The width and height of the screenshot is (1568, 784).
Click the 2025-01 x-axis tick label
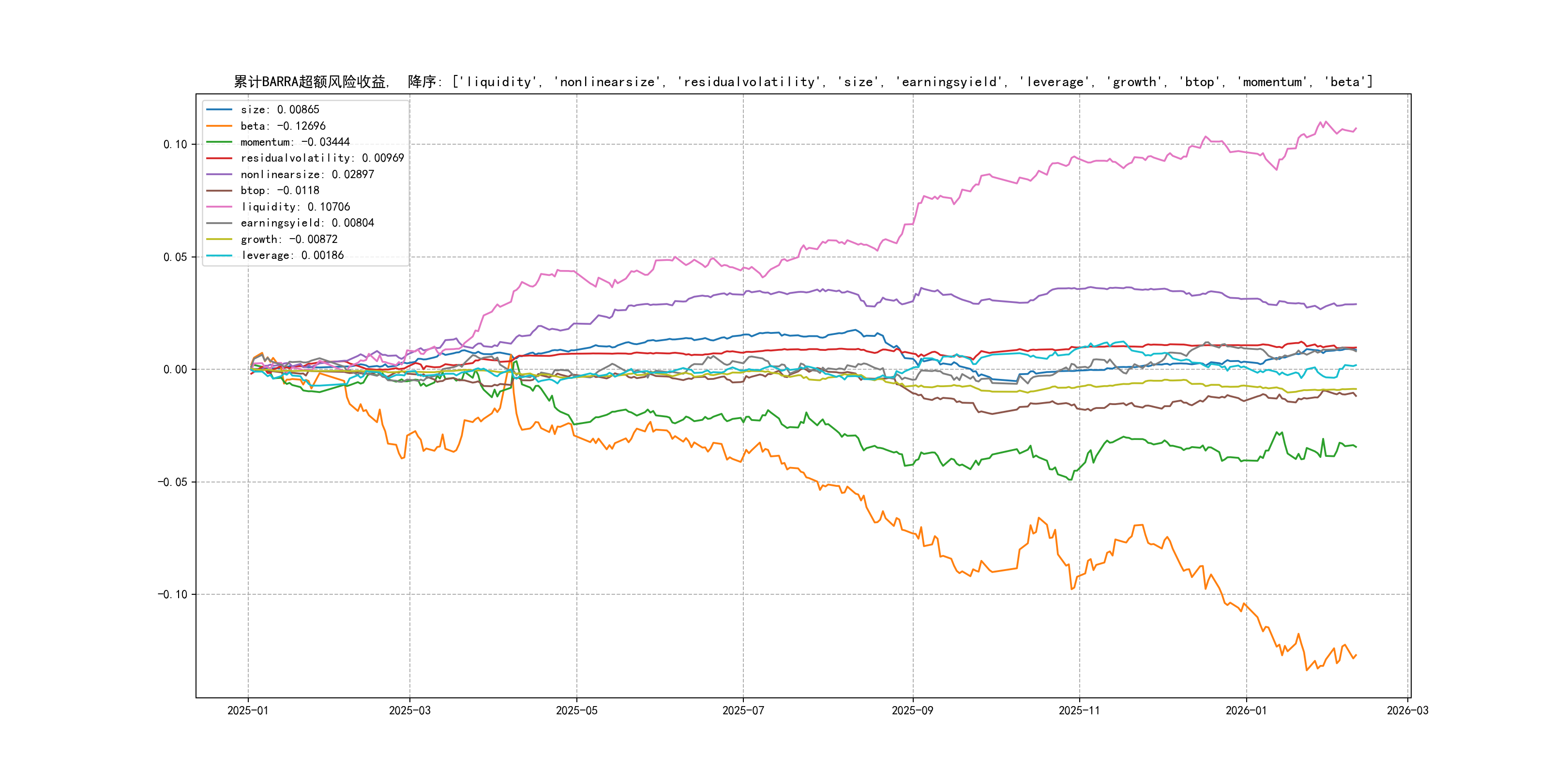[x=248, y=711]
